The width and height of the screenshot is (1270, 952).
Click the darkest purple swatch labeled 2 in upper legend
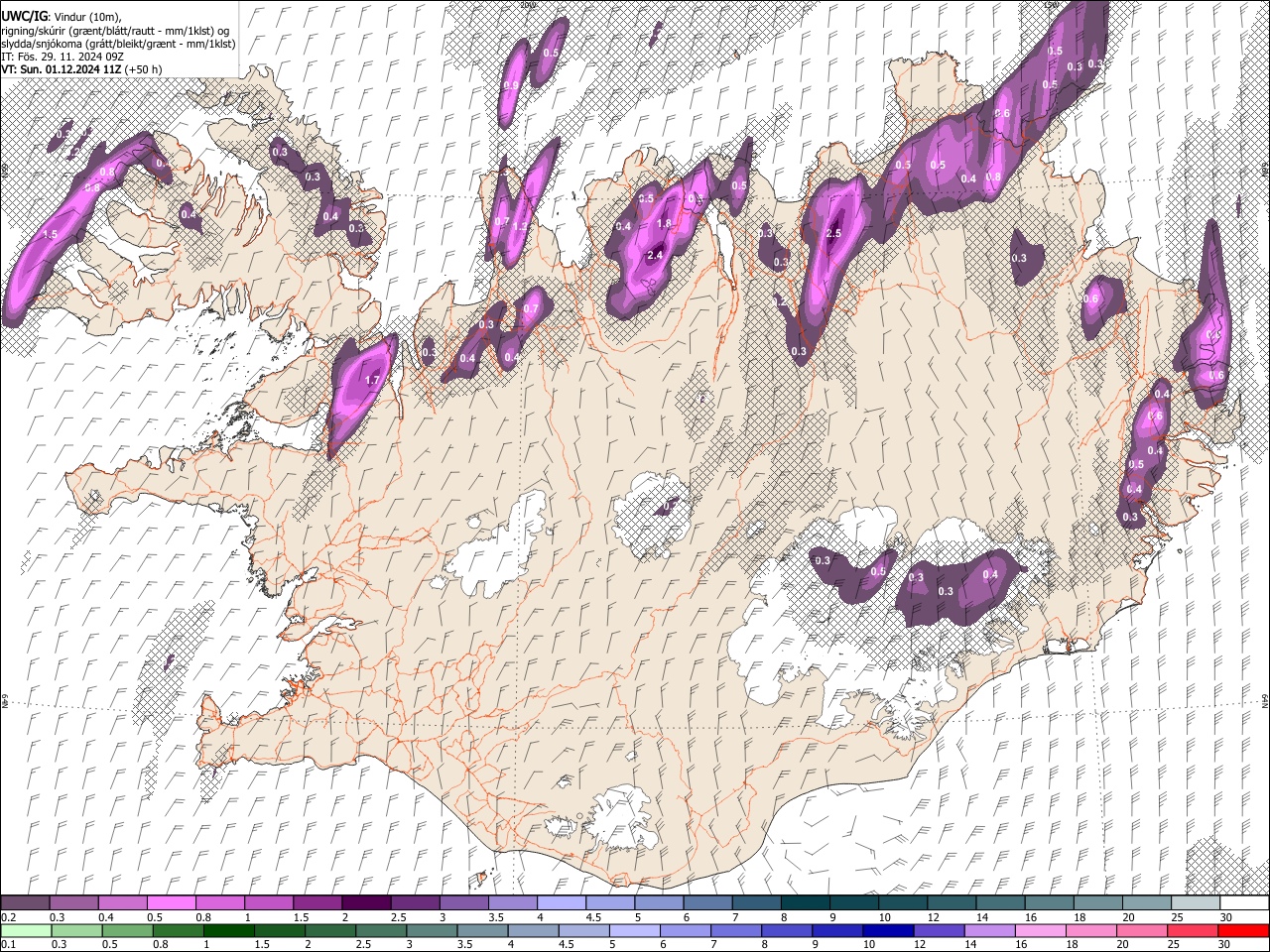point(365,903)
